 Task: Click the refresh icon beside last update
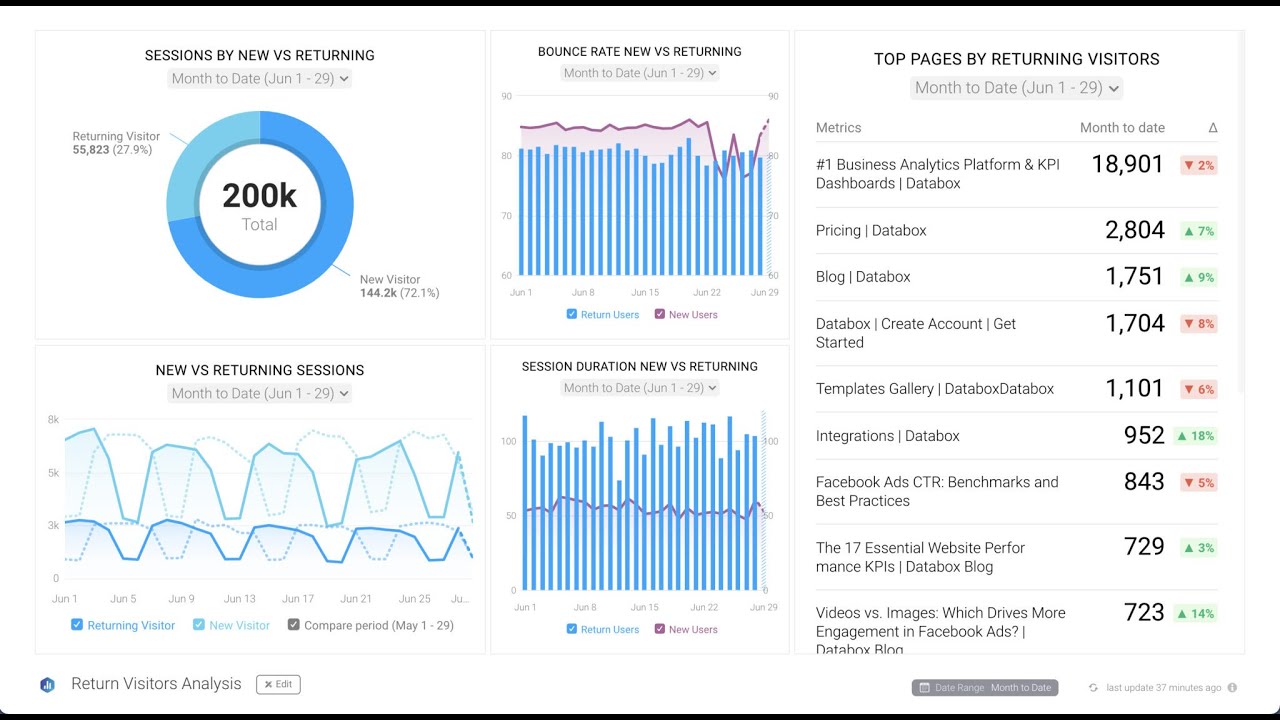1093,688
